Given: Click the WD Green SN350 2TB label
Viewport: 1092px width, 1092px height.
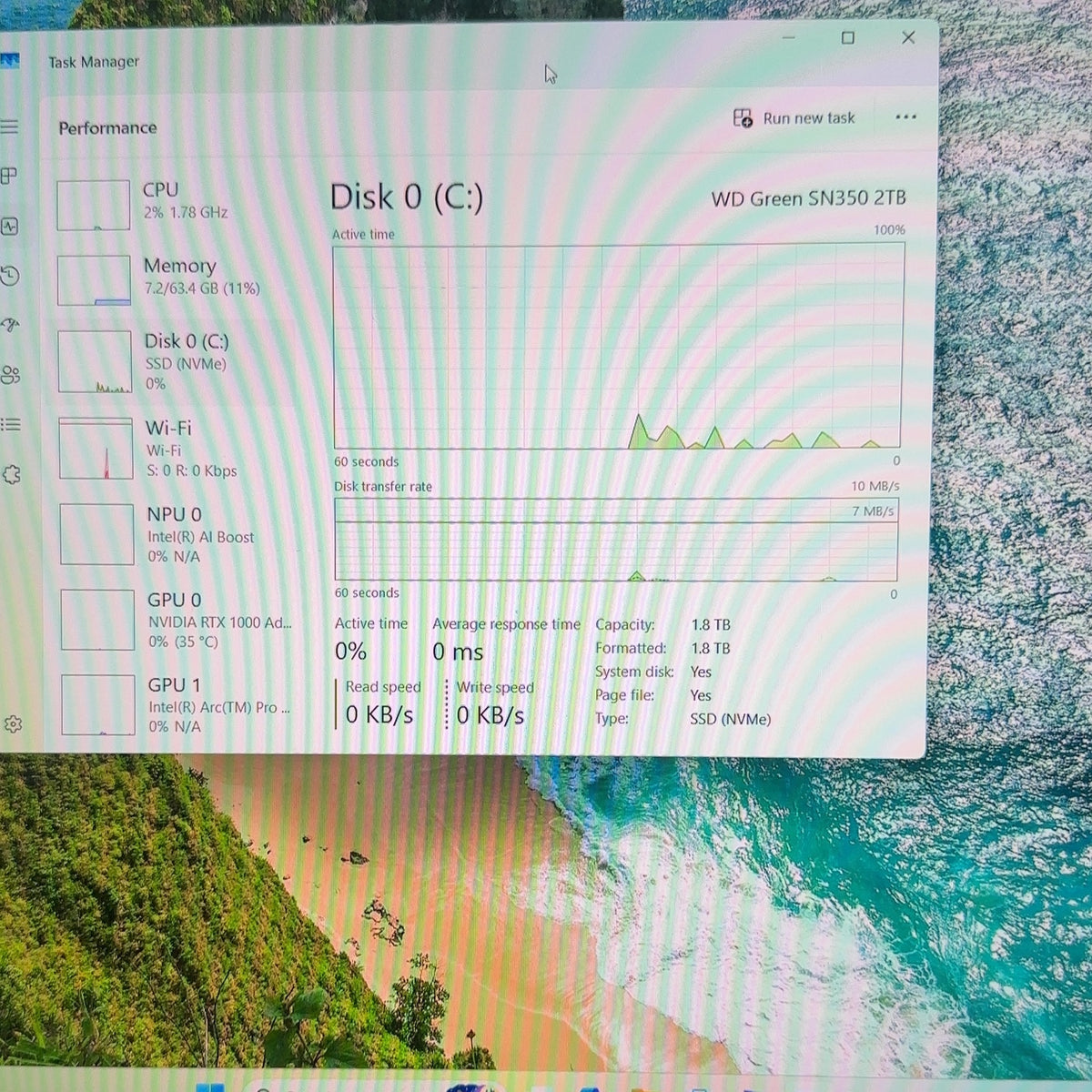Looking at the screenshot, I should (x=808, y=198).
